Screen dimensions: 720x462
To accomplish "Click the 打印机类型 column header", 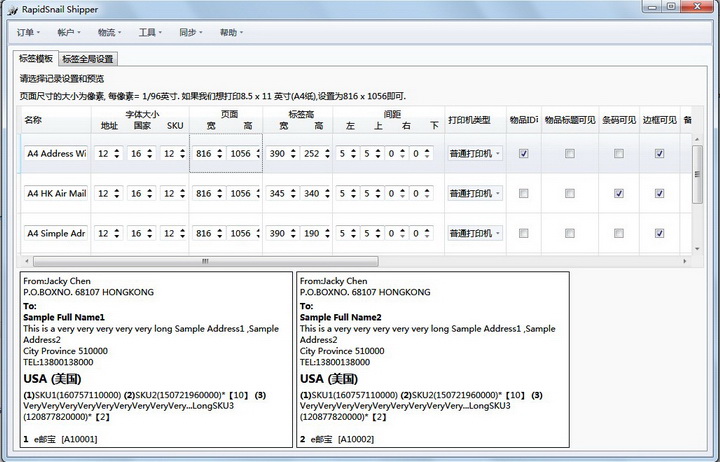I will pyautogui.click(x=468, y=120).
